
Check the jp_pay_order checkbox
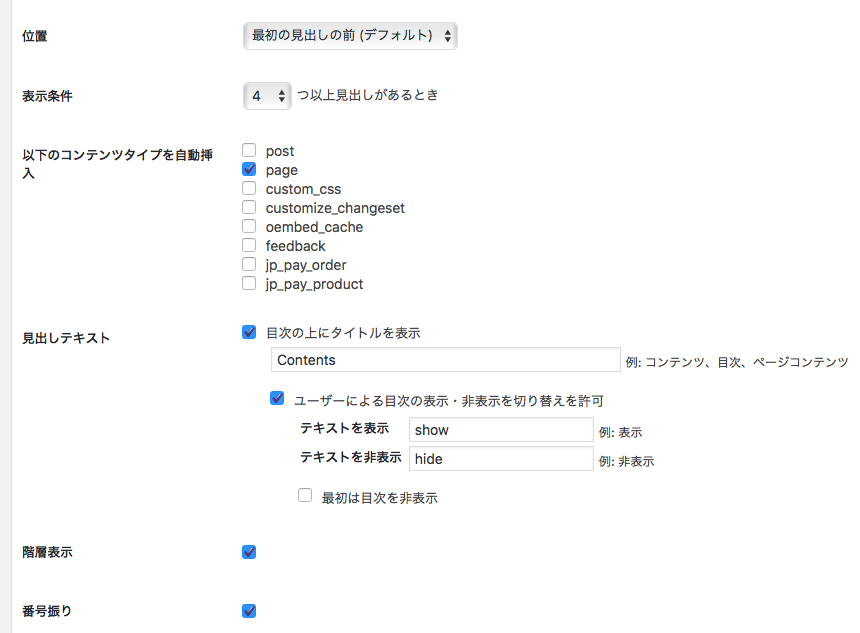click(x=250, y=265)
